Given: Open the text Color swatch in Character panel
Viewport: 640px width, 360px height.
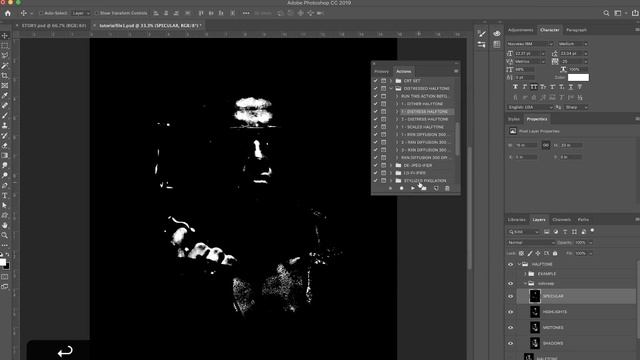Looking at the screenshot, I should click(x=578, y=77).
